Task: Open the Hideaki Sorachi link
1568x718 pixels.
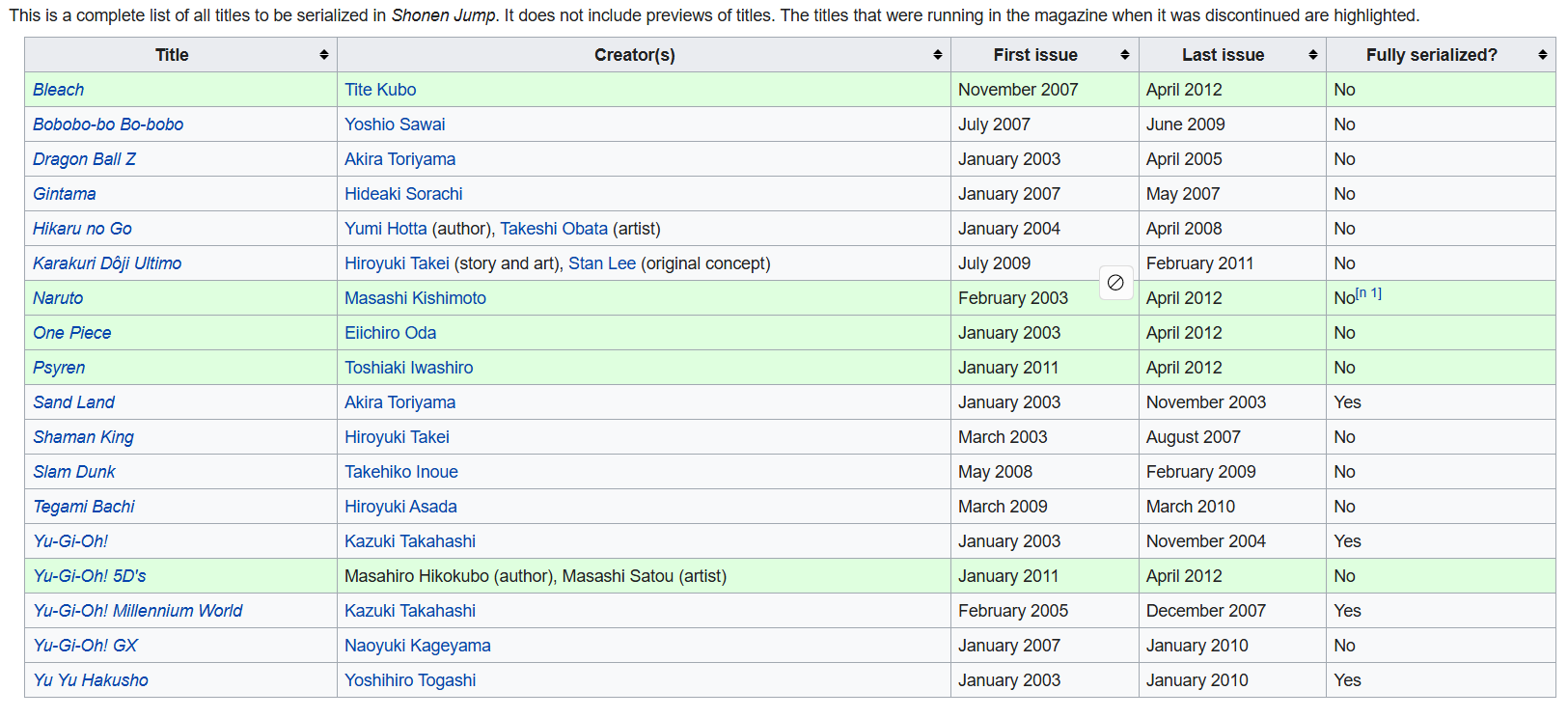Action: tap(403, 194)
